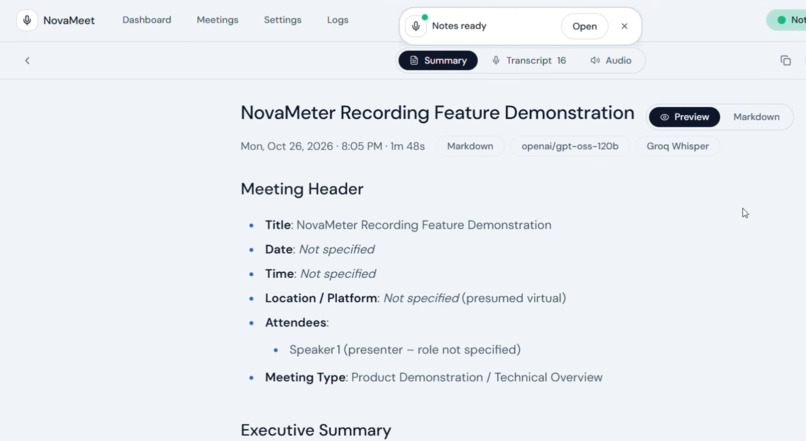Image resolution: width=806 pixels, height=441 pixels.
Task: Click the Meeting Type line
Action: pos(434,377)
